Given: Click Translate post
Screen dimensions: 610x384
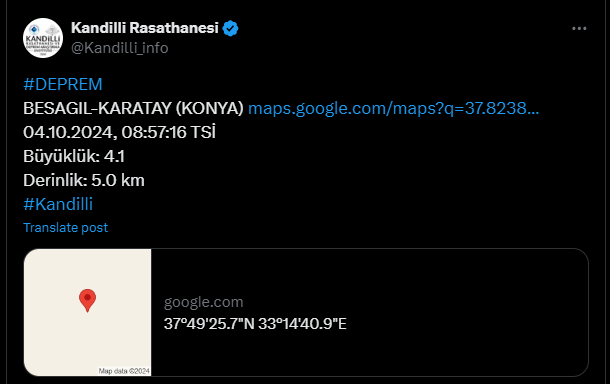Looking at the screenshot, I should point(65,228).
